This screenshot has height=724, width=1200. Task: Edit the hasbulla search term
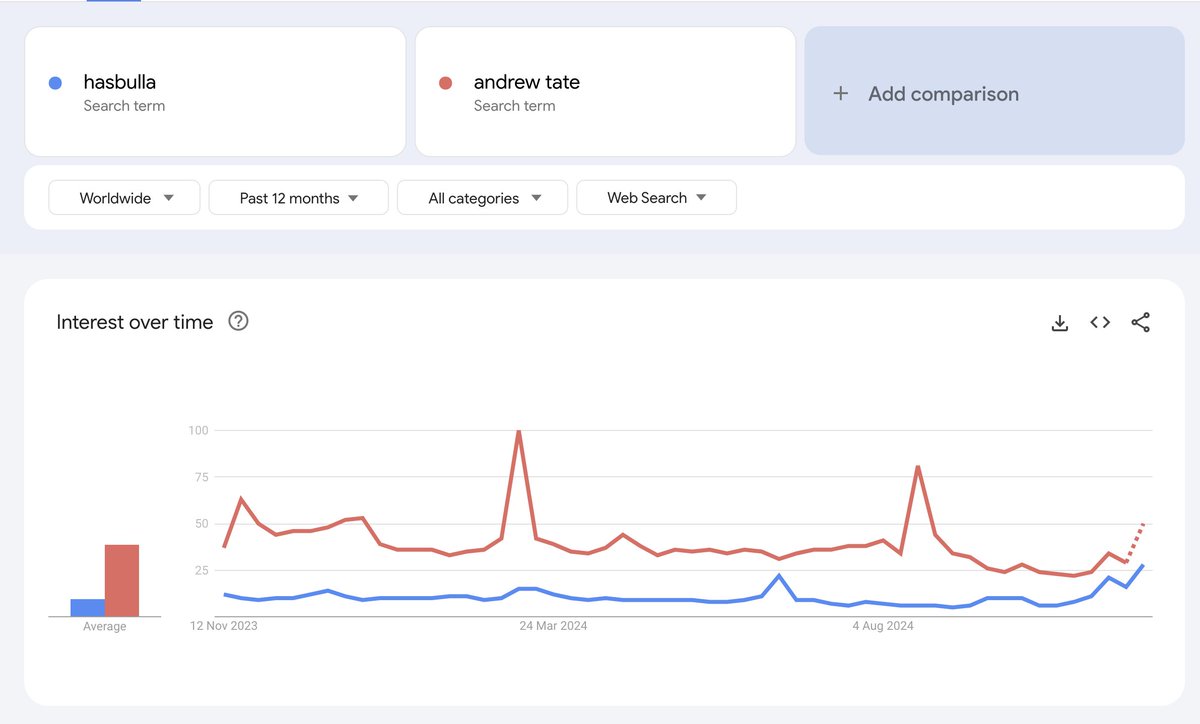coord(215,92)
